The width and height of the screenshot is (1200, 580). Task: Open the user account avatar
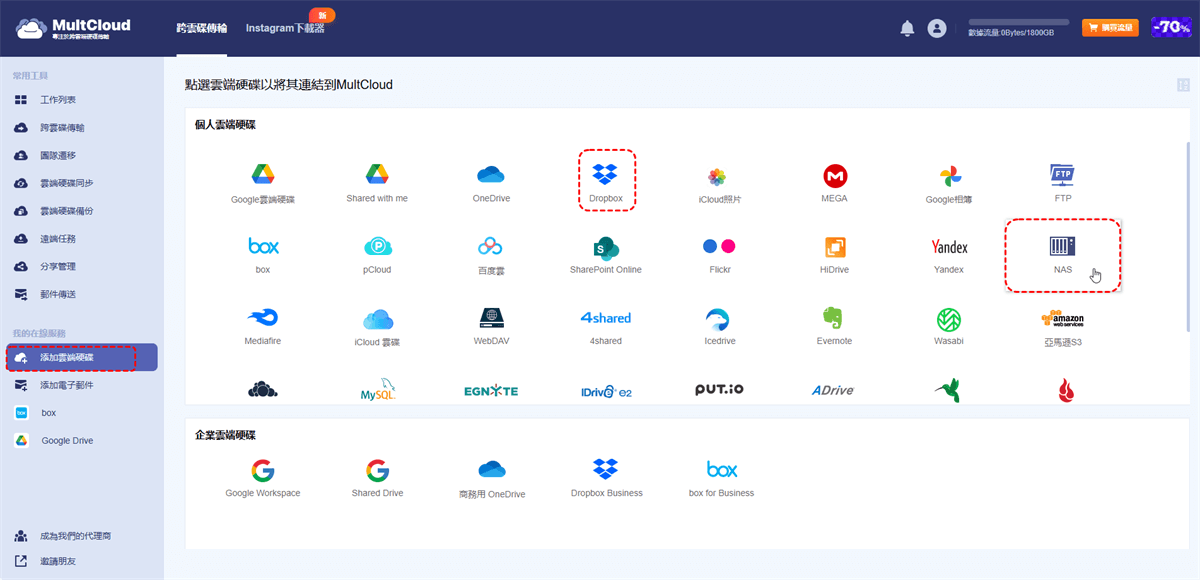937,28
